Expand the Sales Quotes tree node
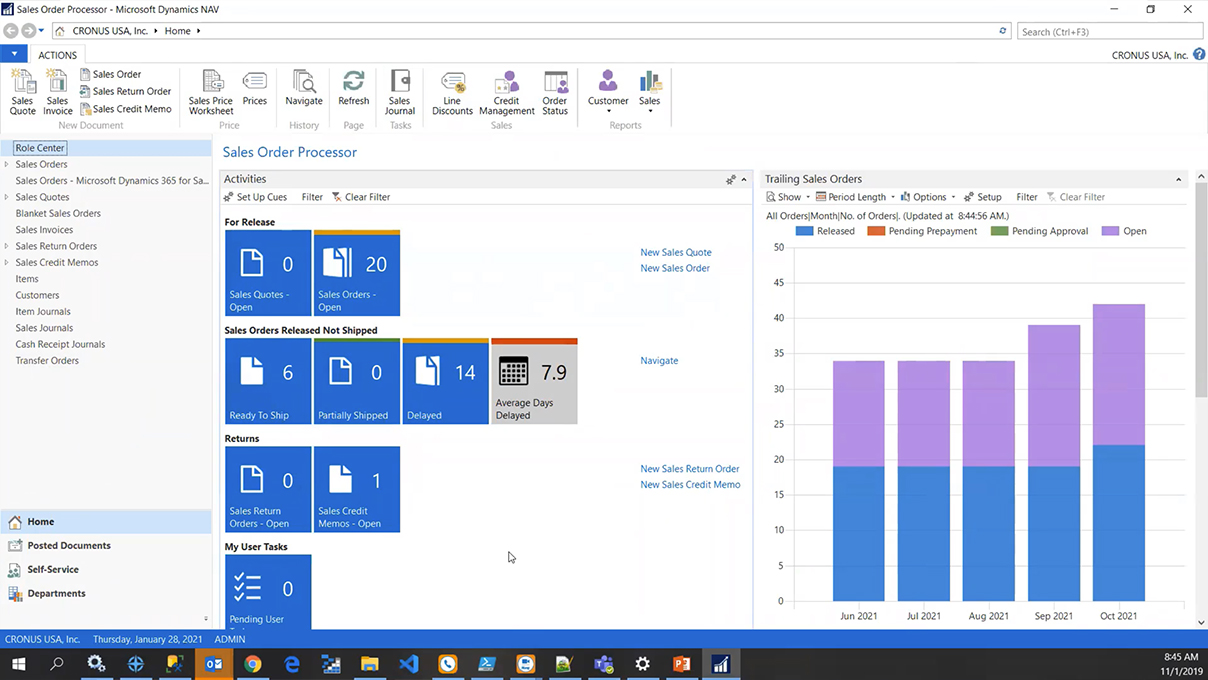This screenshot has height=680, width=1208. pos(7,197)
